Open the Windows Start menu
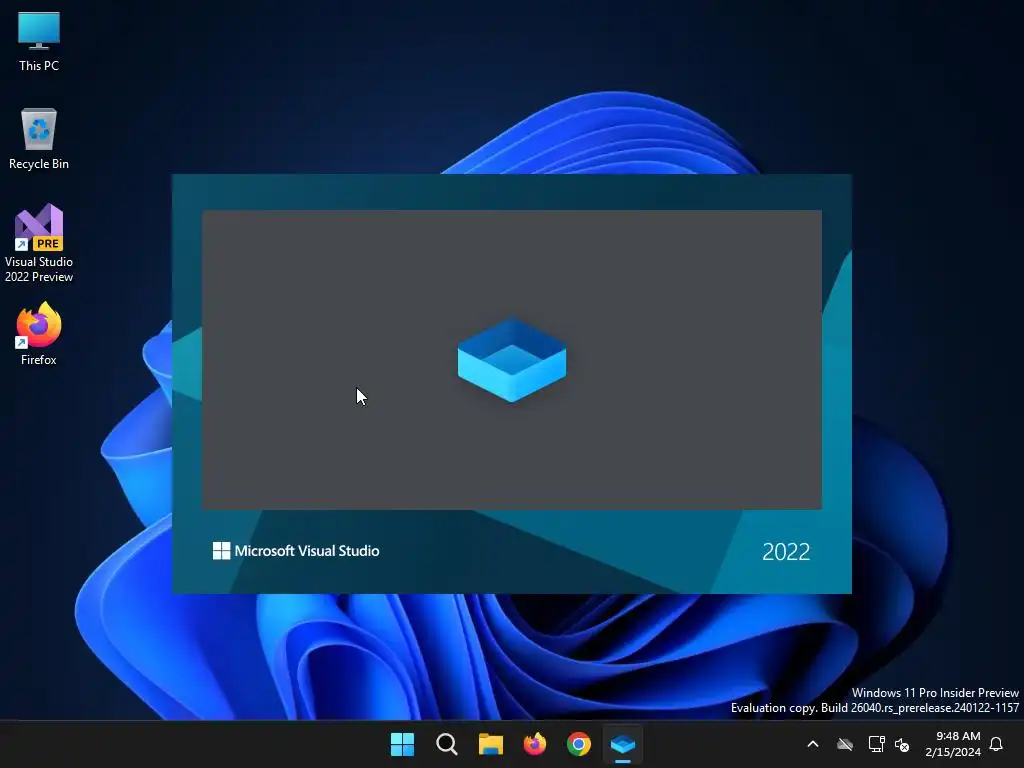Image resolution: width=1024 pixels, height=768 pixels. 402,744
